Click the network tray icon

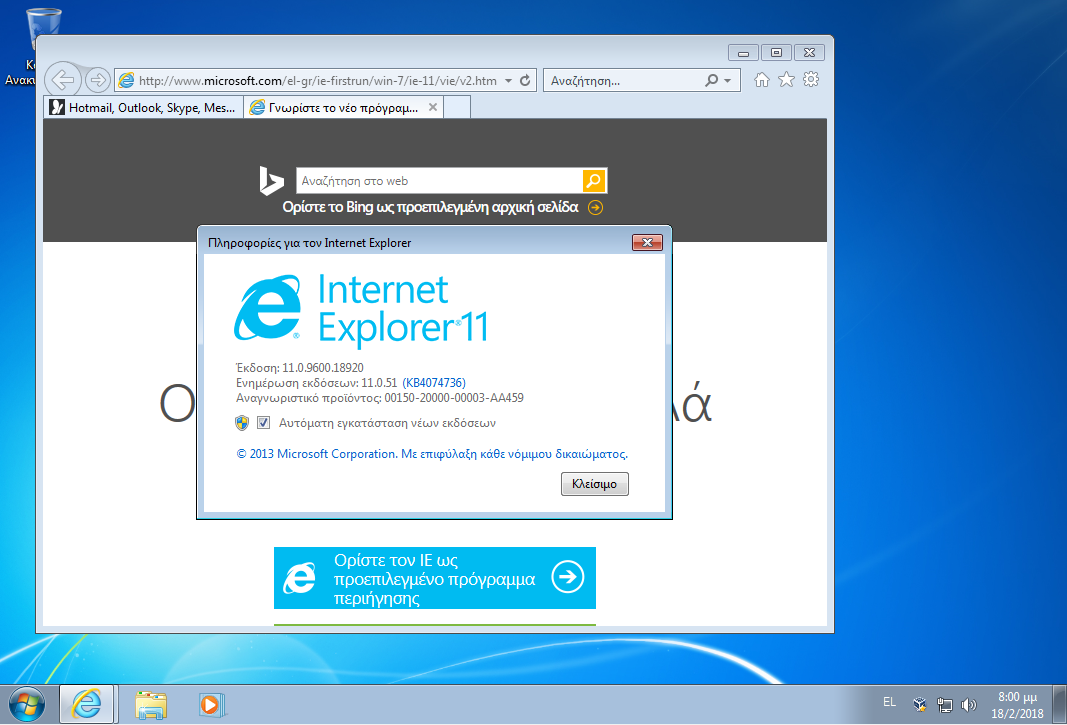click(945, 705)
